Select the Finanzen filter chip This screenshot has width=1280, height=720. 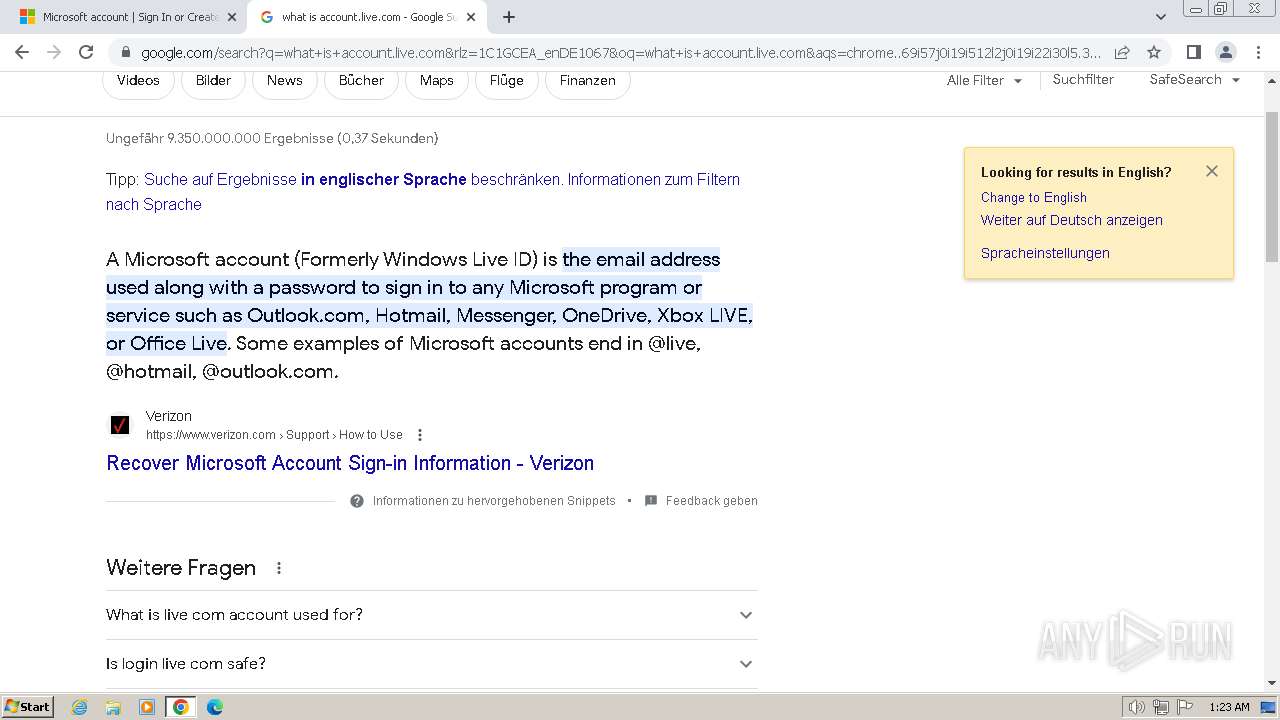pyautogui.click(x=588, y=80)
